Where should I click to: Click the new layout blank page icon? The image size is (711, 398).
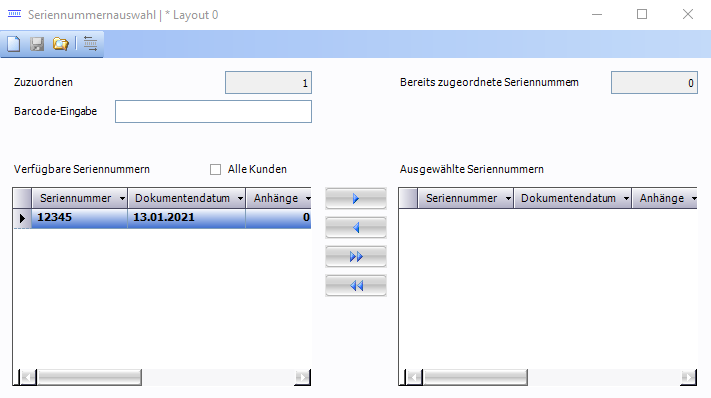point(14,44)
